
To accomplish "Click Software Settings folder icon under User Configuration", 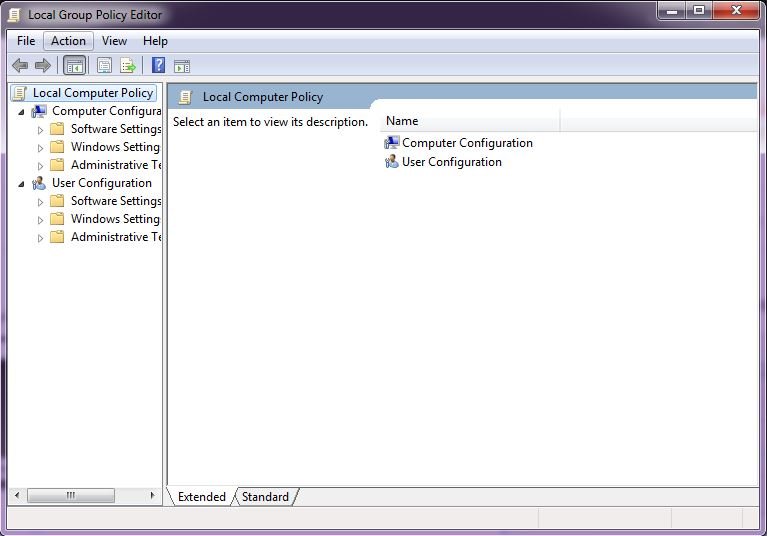I will [x=57, y=201].
